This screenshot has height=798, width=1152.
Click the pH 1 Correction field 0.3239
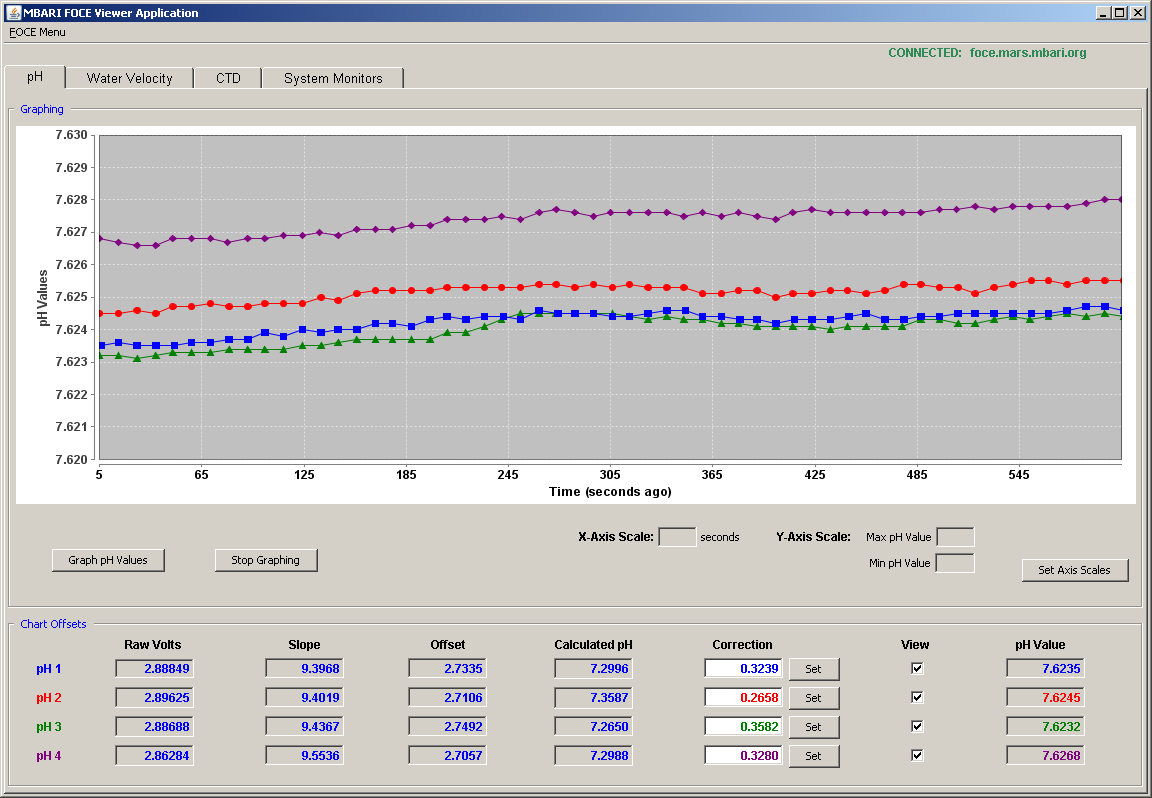point(744,669)
